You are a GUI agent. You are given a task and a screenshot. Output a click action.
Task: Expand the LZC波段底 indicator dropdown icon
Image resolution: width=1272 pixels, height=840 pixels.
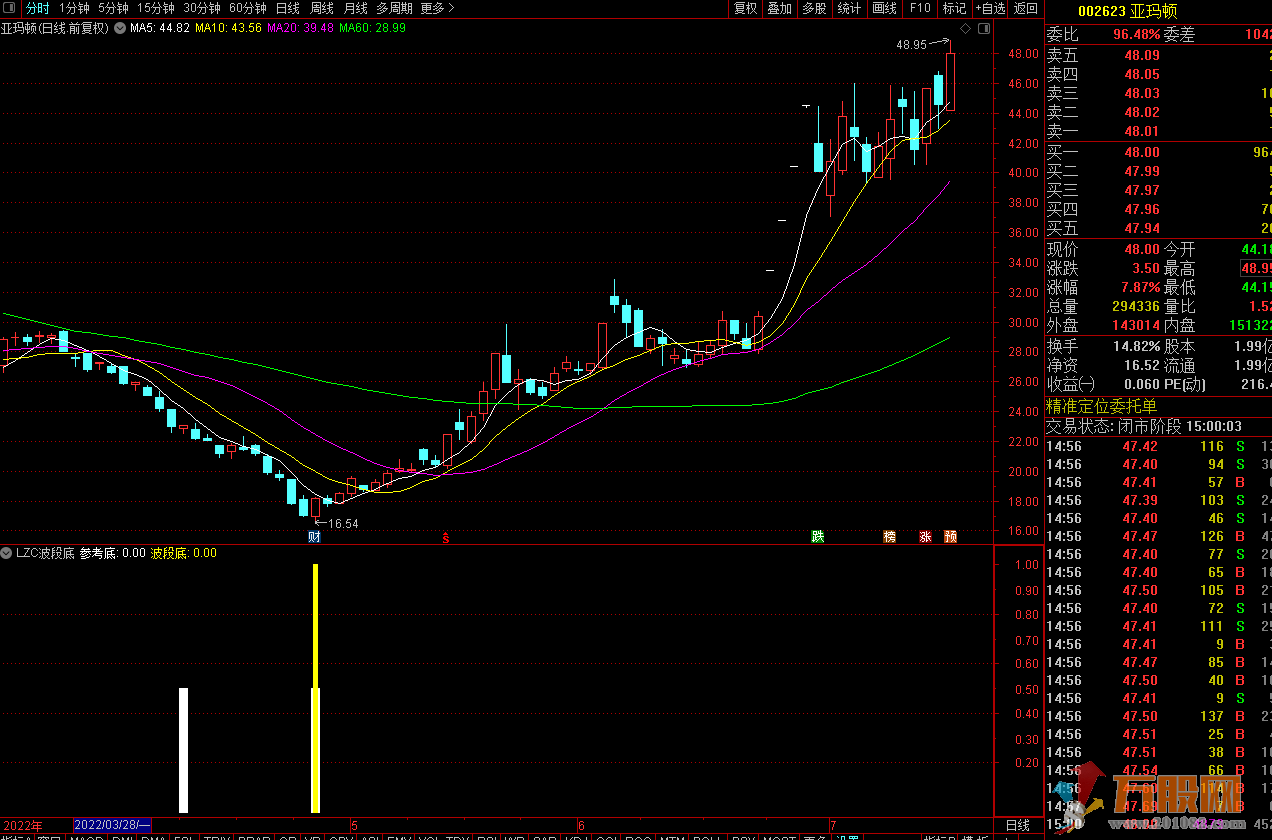pos(7,553)
